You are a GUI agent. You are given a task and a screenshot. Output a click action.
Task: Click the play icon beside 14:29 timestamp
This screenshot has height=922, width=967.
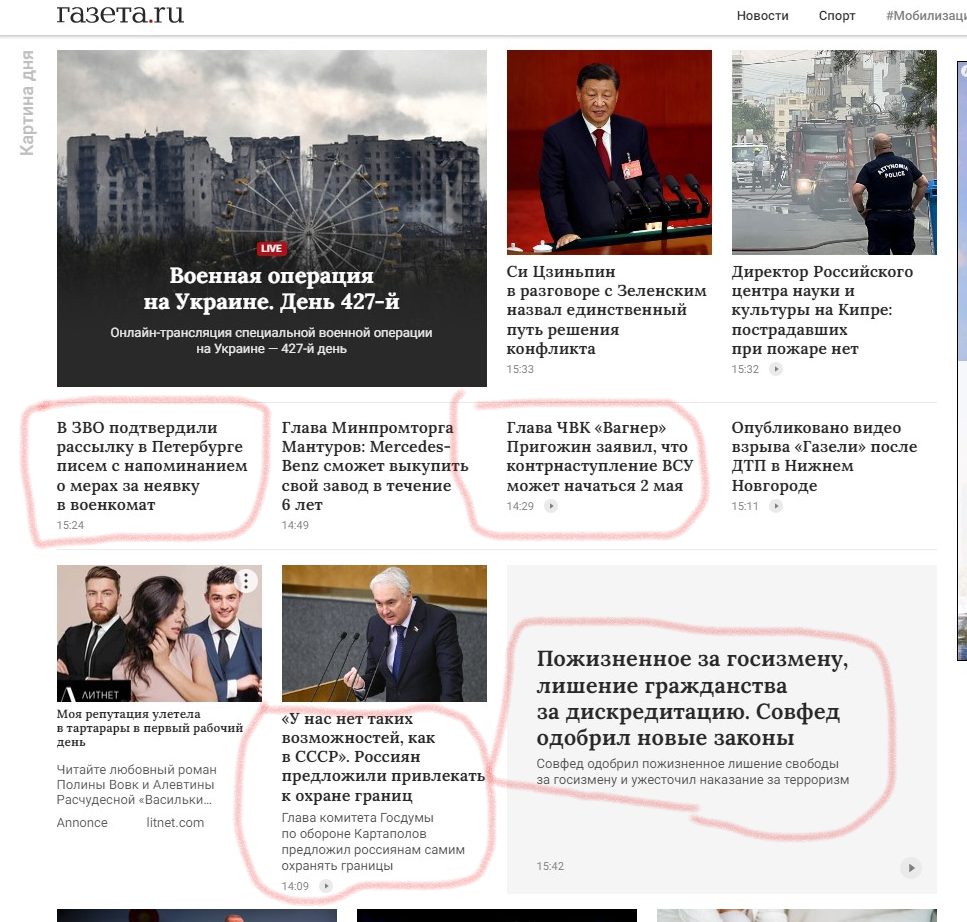pyautogui.click(x=551, y=506)
